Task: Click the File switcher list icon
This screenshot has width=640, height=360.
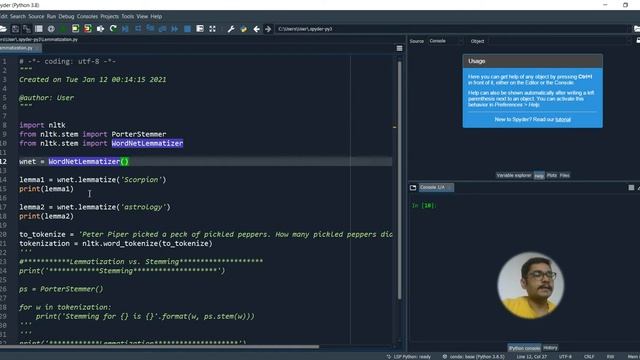Action: pos(39,29)
